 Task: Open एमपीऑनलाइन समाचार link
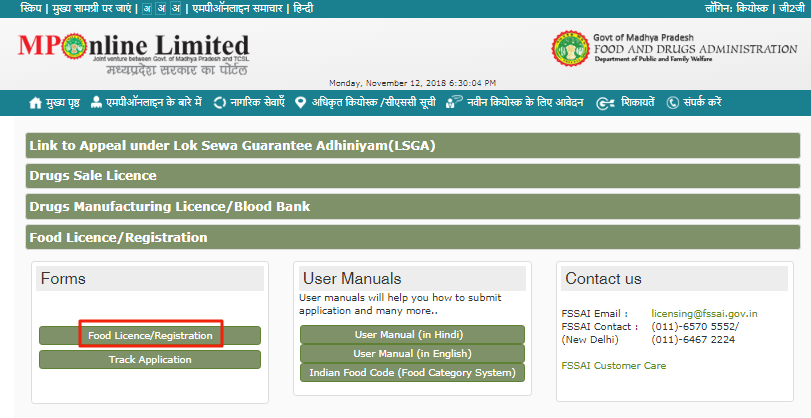coord(237,8)
